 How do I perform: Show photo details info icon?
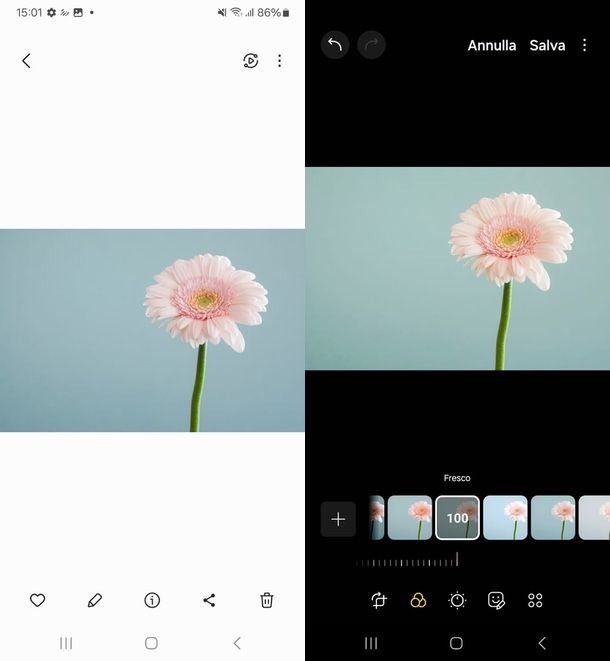click(152, 600)
